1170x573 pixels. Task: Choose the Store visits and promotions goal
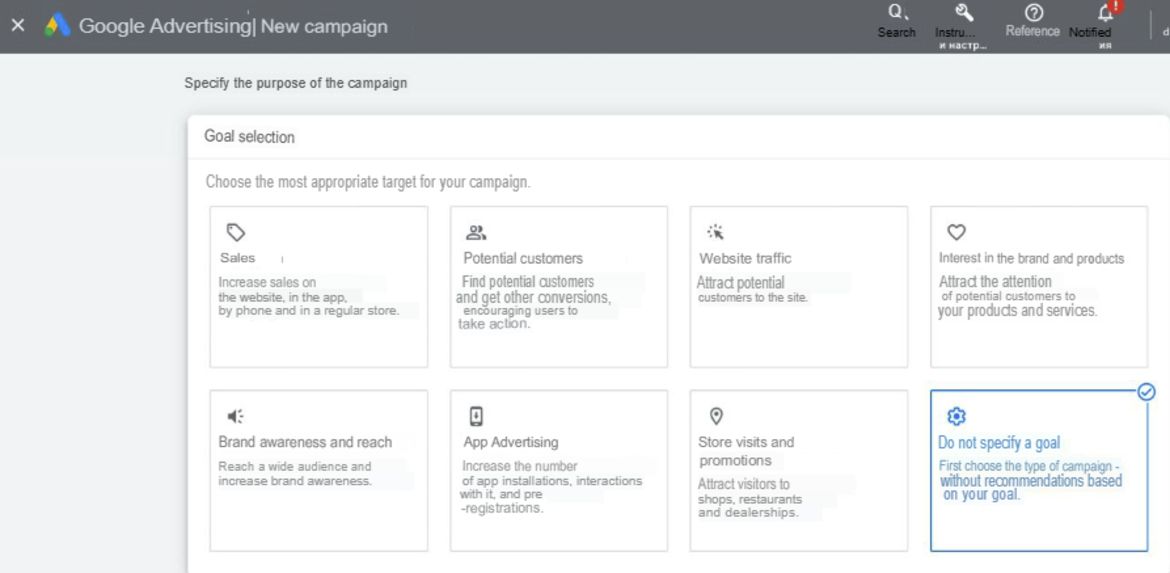click(798, 470)
